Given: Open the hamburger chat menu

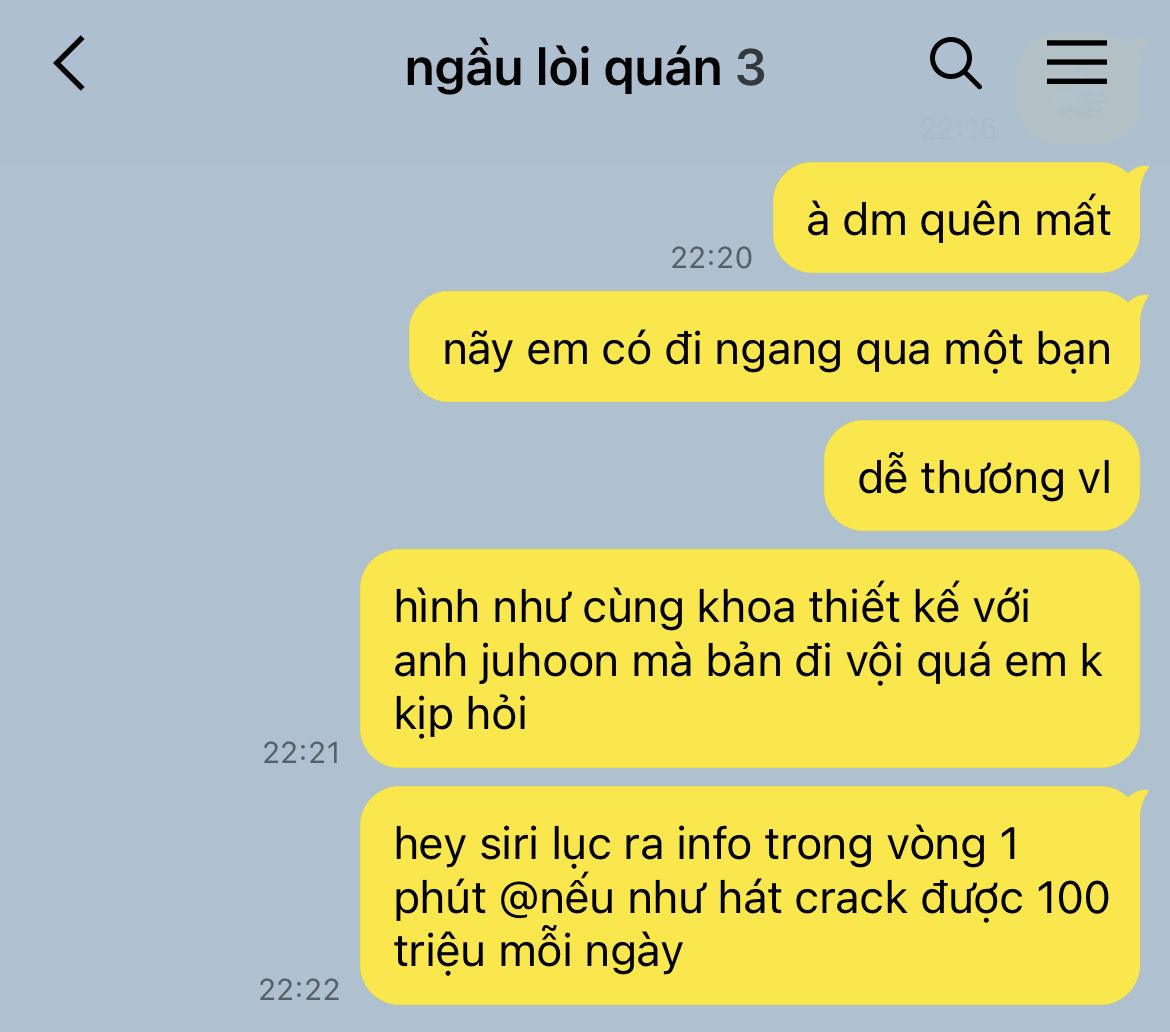Looking at the screenshot, I should click(x=1076, y=63).
